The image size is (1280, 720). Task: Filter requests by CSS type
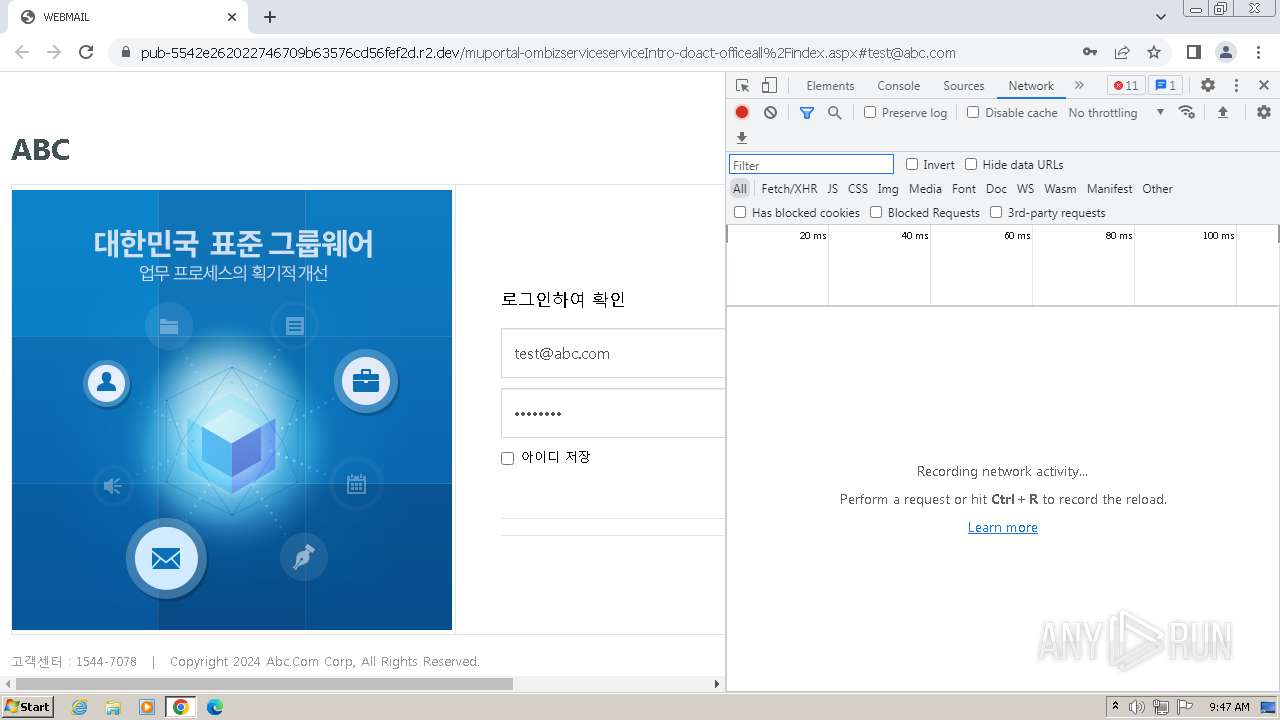tap(858, 188)
